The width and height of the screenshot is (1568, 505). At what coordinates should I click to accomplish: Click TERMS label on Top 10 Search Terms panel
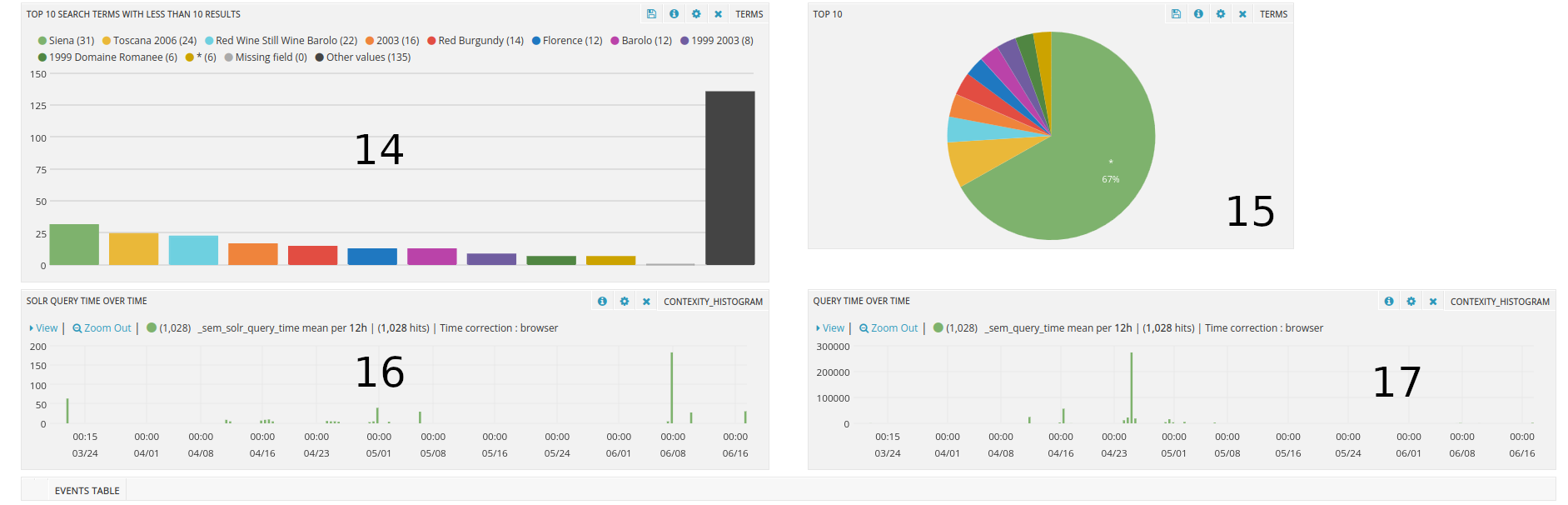point(749,14)
